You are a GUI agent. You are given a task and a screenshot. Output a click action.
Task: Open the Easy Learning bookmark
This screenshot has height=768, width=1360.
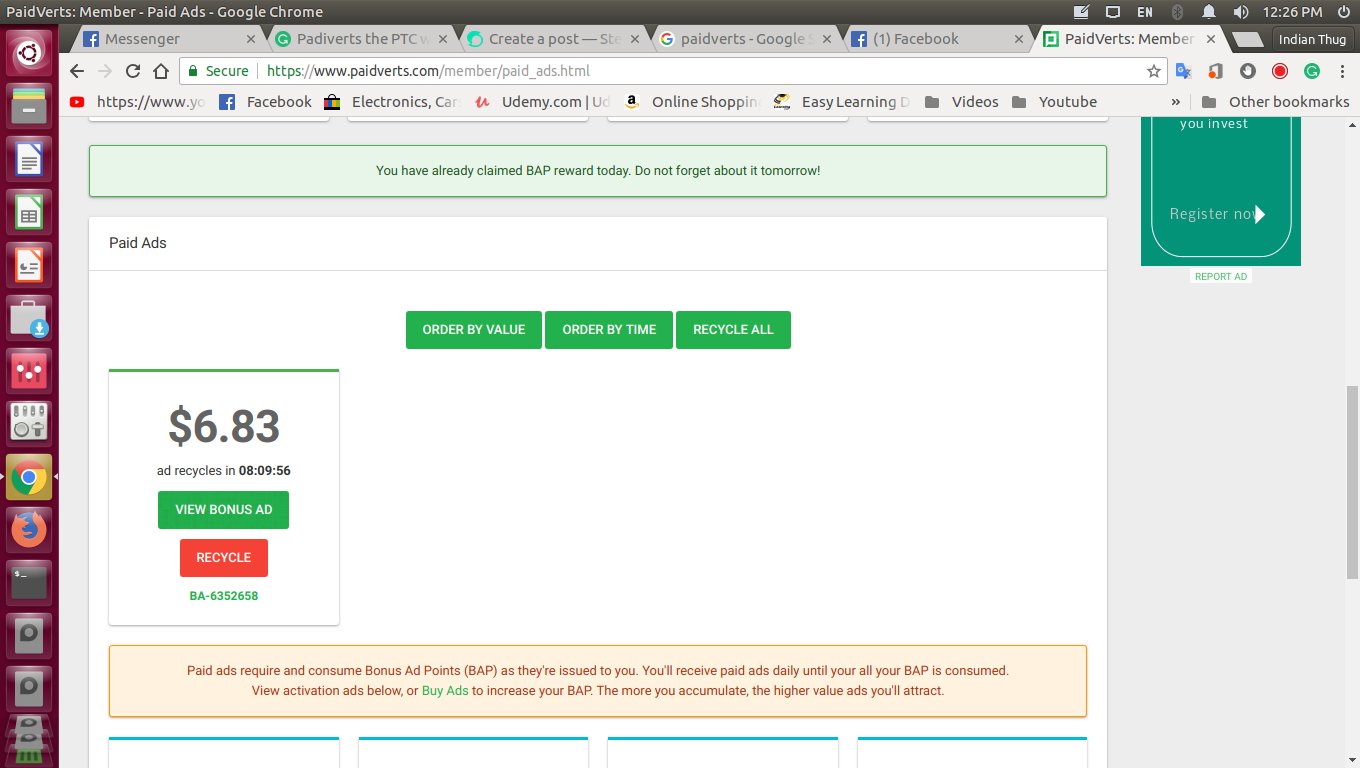click(x=842, y=102)
